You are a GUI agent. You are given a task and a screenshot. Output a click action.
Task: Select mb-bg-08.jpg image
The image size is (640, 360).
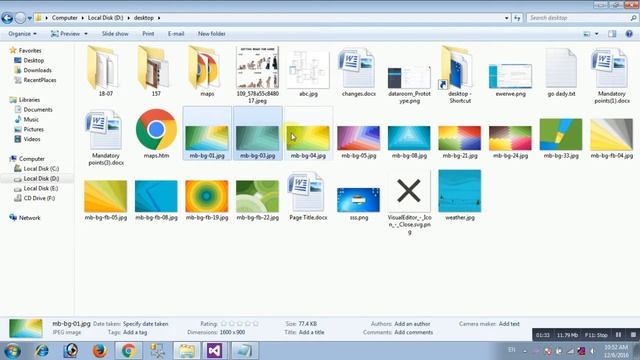coord(409,141)
